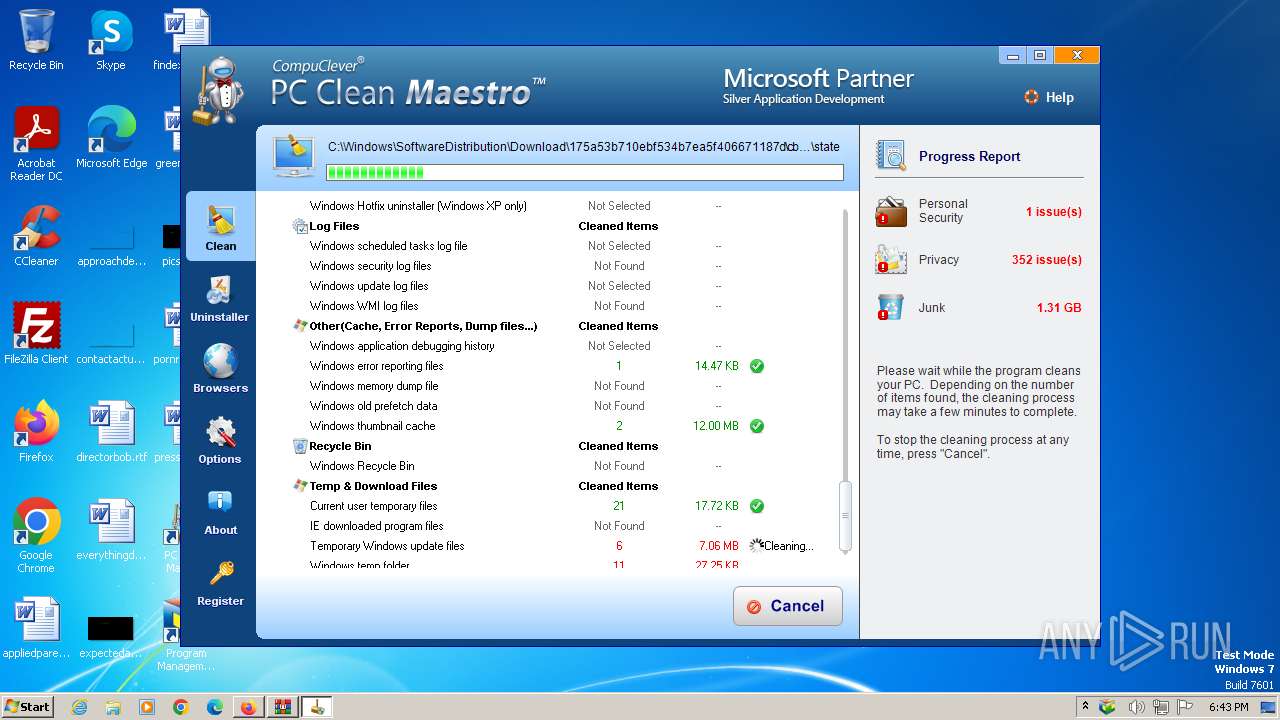Viewport: 1280px width, 720px height.
Task: Click the Microsoft Partner logo text
Action: point(818,85)
